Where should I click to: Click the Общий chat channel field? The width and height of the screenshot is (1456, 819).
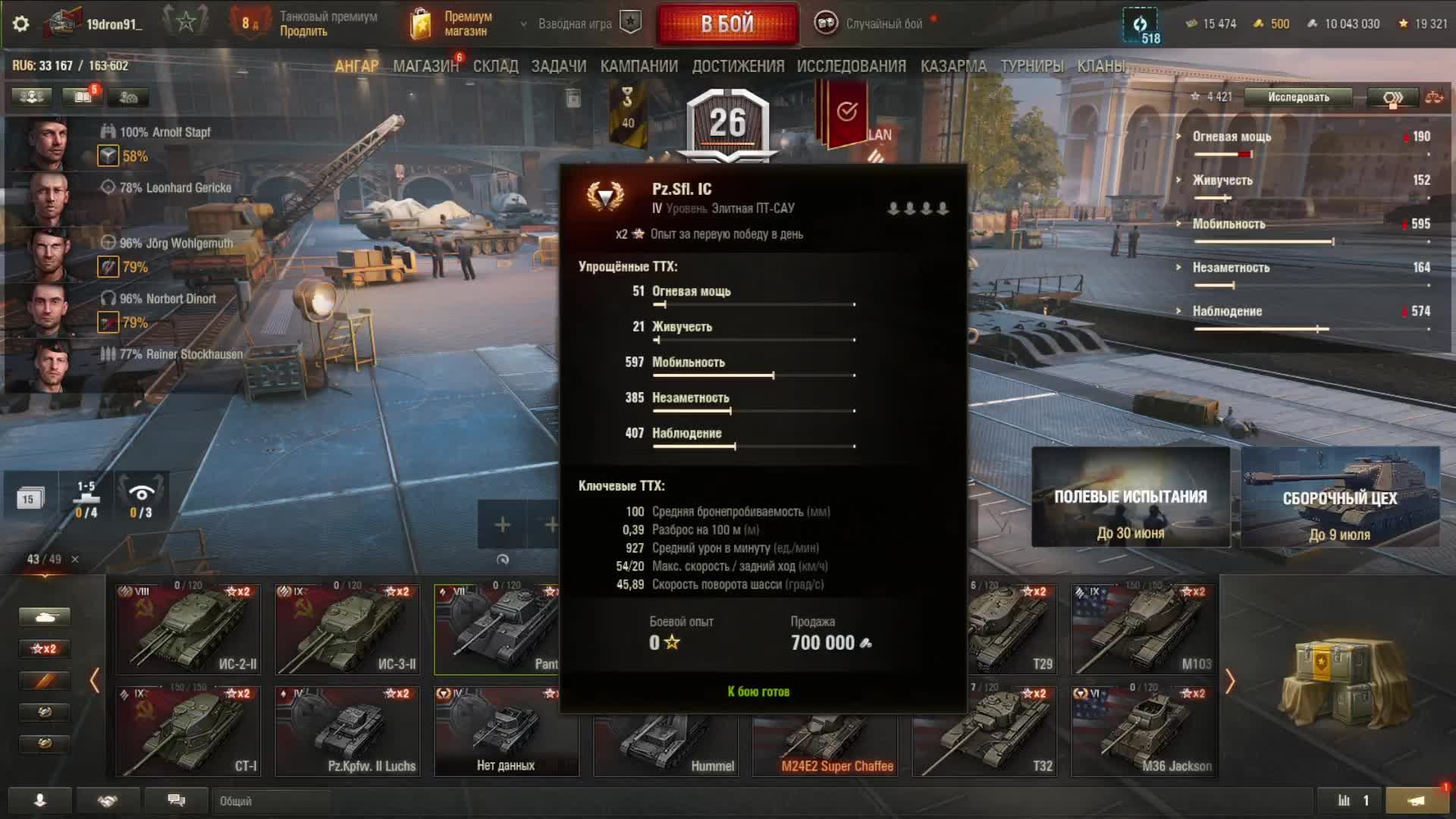pyautogui.click(x=273, y=801)
